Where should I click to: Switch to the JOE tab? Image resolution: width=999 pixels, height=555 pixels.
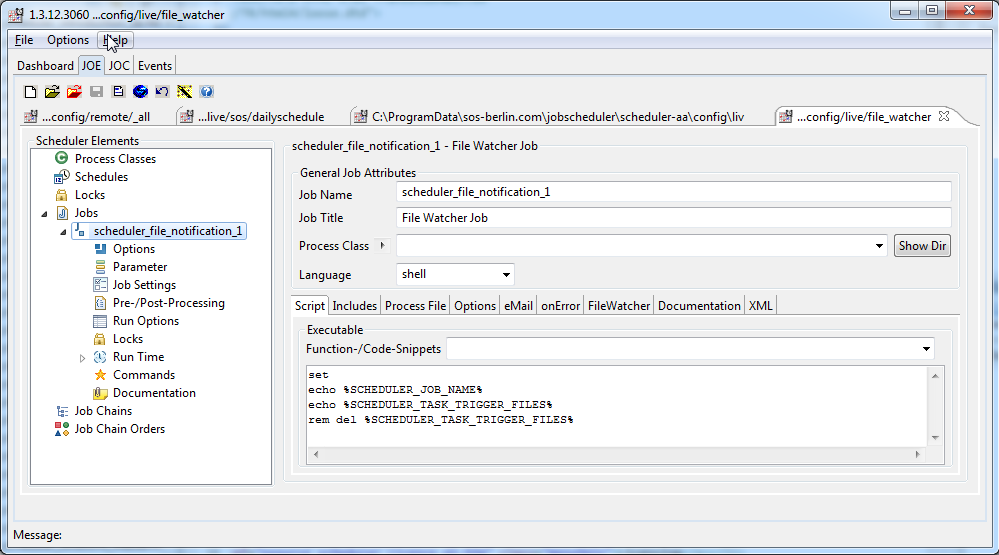click(x=91, y=66)
